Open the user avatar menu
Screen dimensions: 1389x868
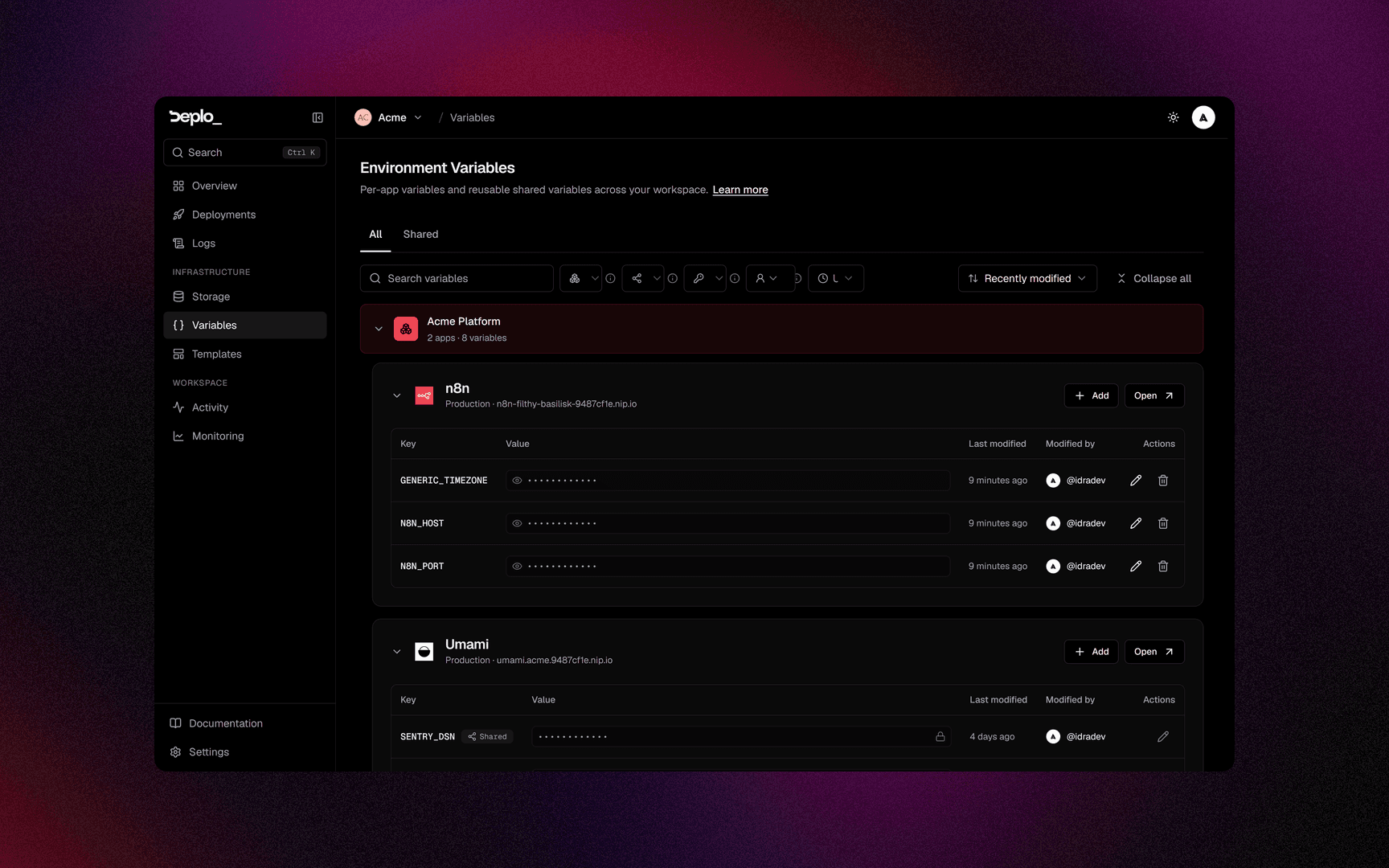(1203, 117)
